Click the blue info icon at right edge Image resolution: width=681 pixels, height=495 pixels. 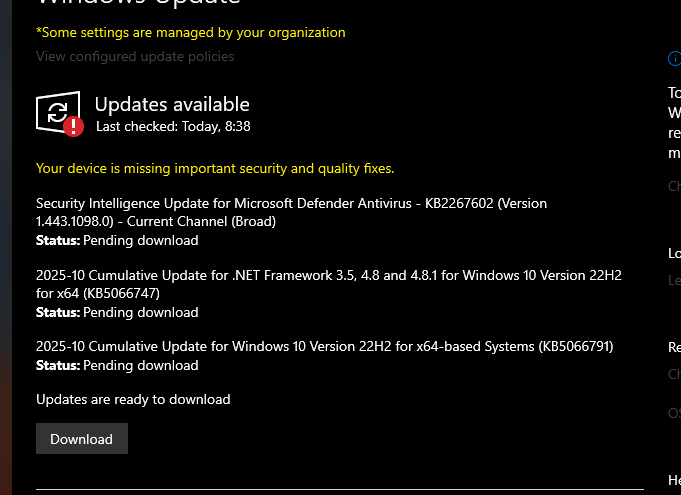(x=674, y=58)
